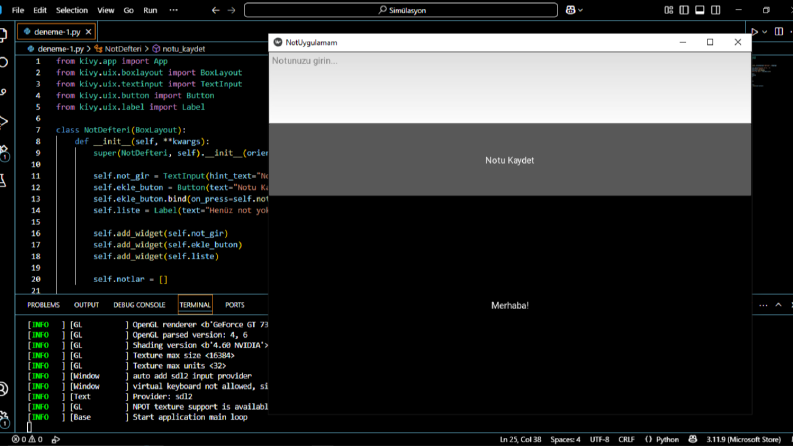Image resolution: width=793 pixels, height=446 pixels.
Task: Change indentation via Spaces: 4
Action: [565, 439]
